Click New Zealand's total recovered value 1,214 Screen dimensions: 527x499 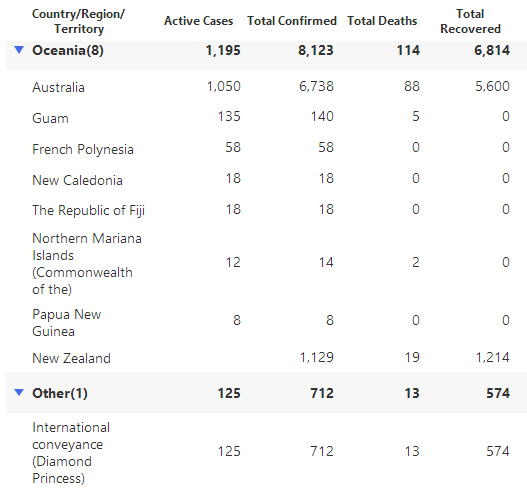pyautogui.click(x=492, y=357)
